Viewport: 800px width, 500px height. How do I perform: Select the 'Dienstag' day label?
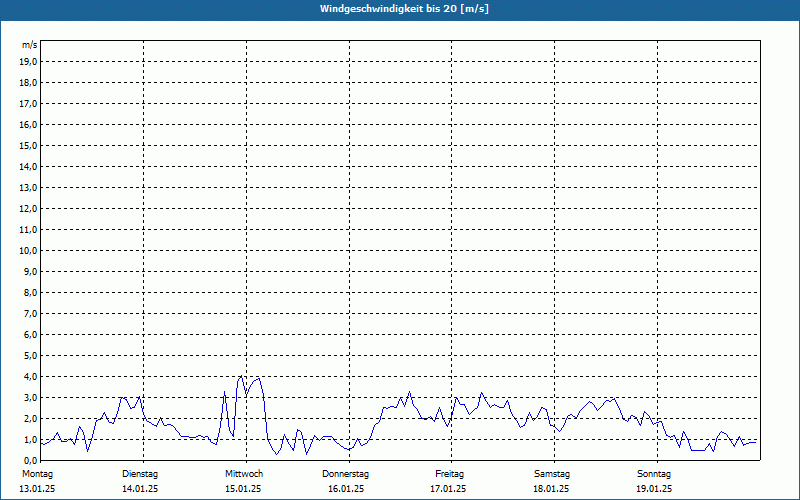tap(140, 474)
